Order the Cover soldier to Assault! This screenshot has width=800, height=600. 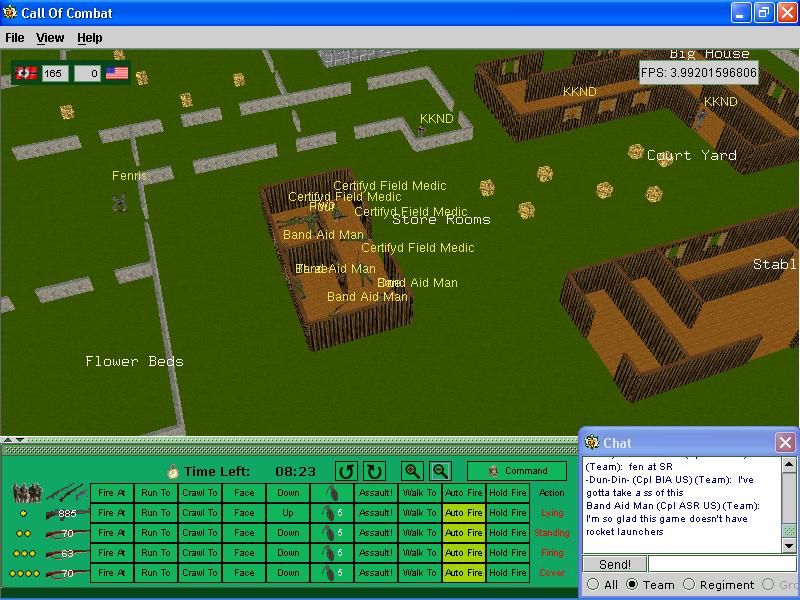(376, 572)
